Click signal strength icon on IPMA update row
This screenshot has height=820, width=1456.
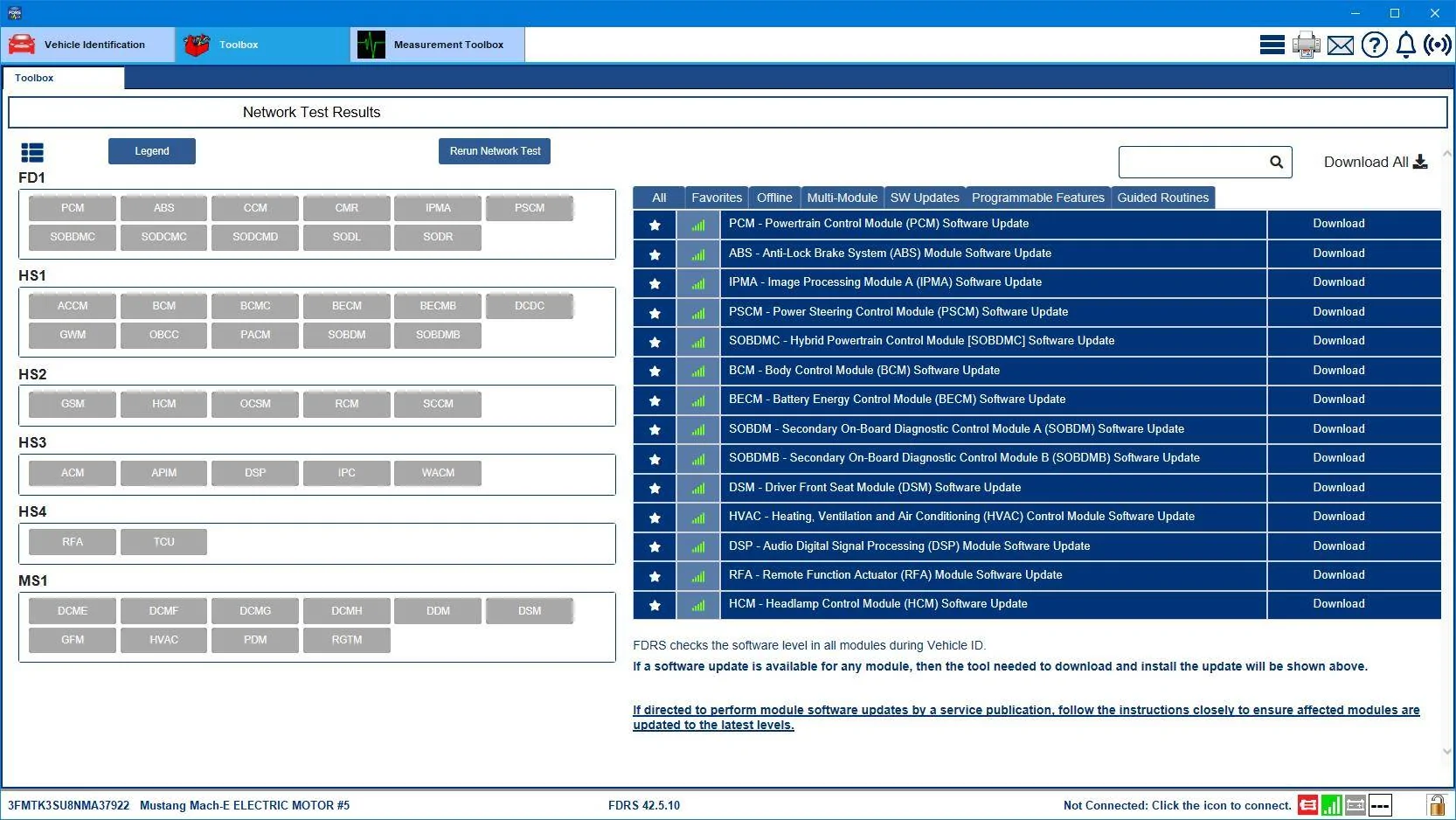[x=698, y=283]
